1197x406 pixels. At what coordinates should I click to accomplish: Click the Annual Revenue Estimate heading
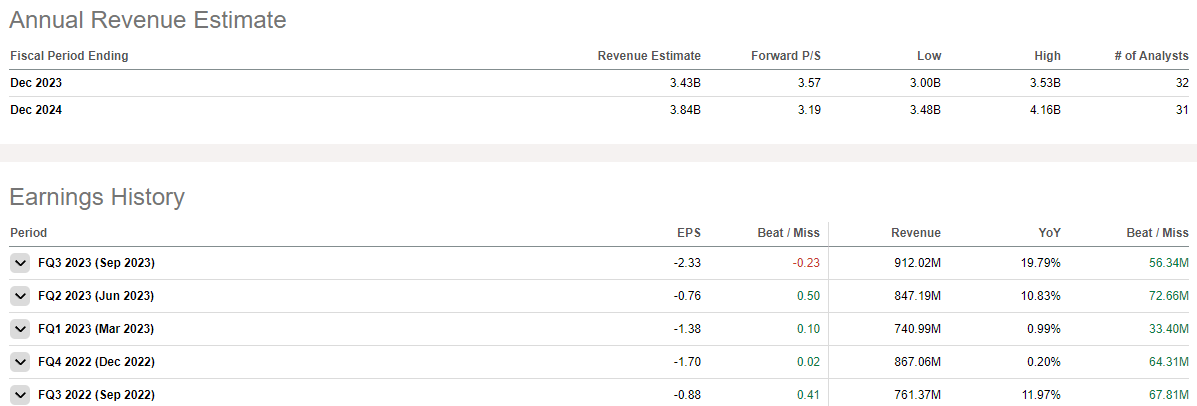[147, 19]
